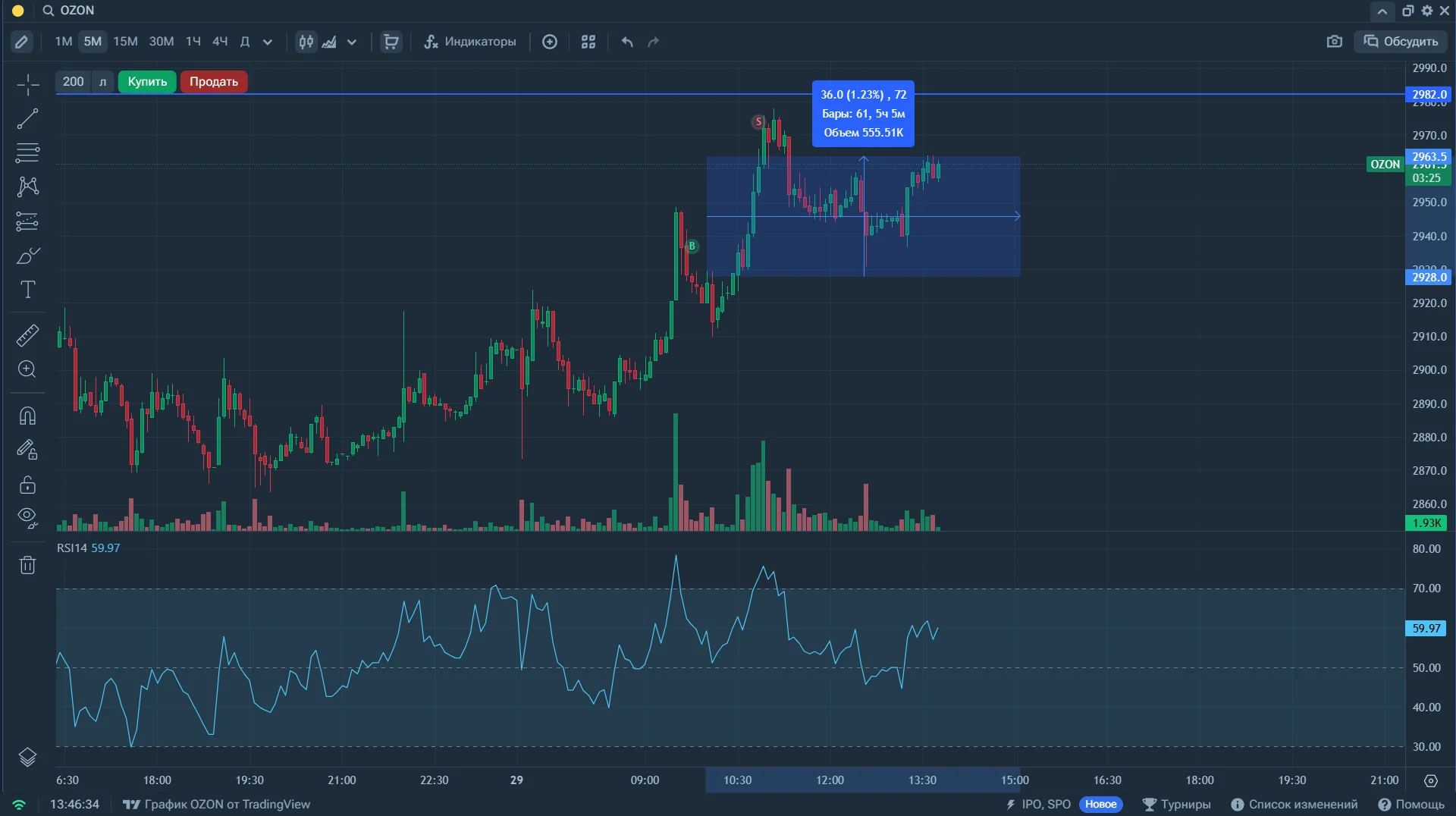Open the horizontal lines / Fibonacci tool
Viewport: 1456px width, 816px height.
coord(27,152)
